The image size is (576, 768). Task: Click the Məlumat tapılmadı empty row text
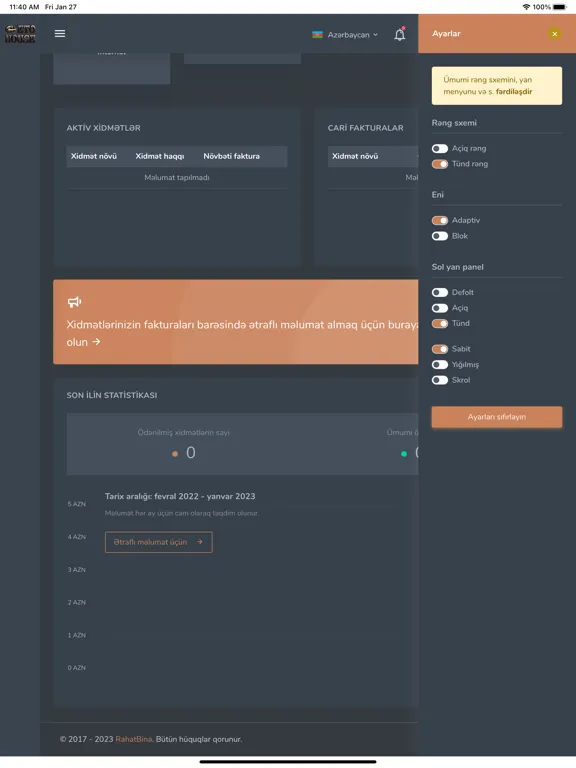coord(177,177)
